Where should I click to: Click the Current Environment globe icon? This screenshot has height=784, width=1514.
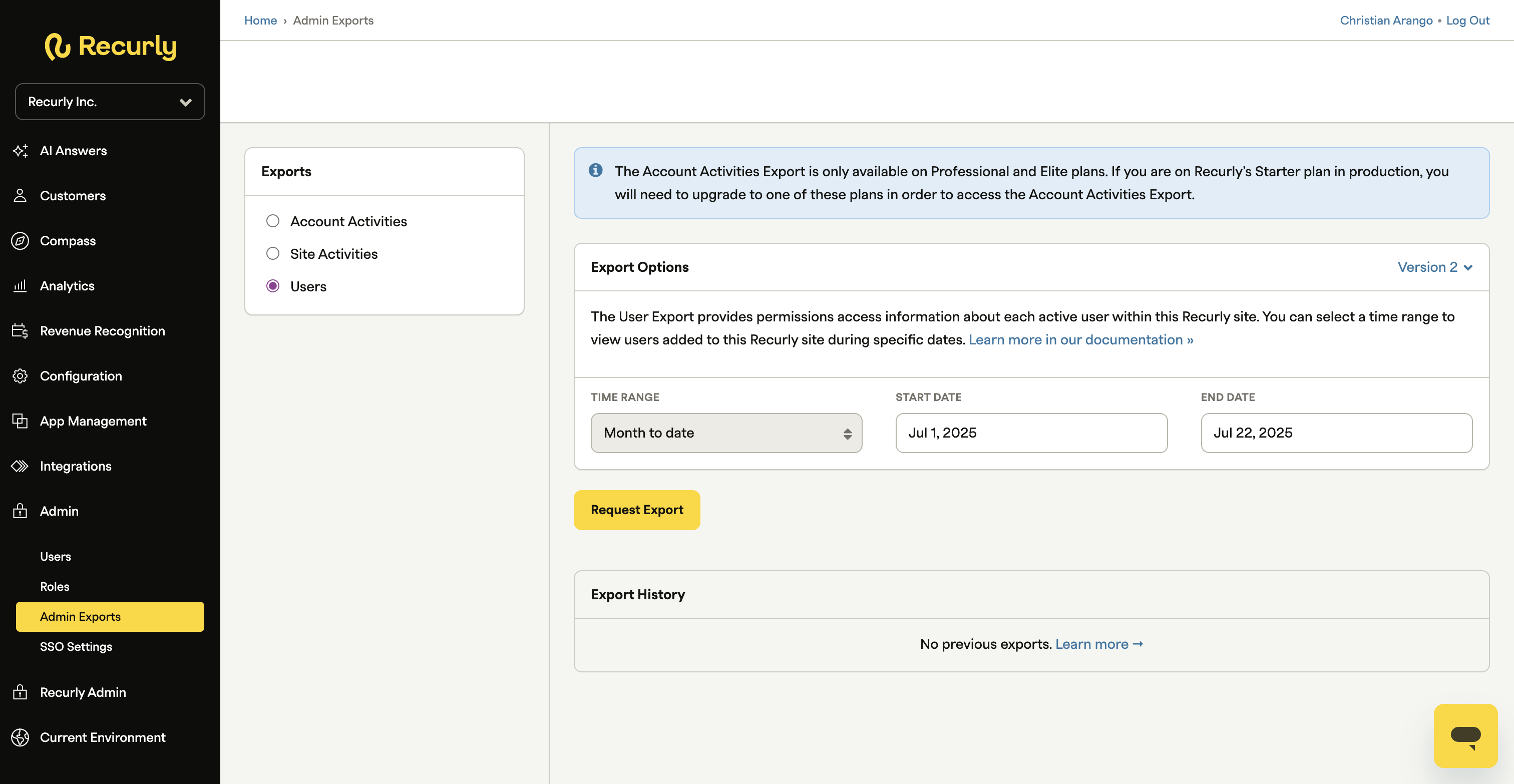(20, 737)
